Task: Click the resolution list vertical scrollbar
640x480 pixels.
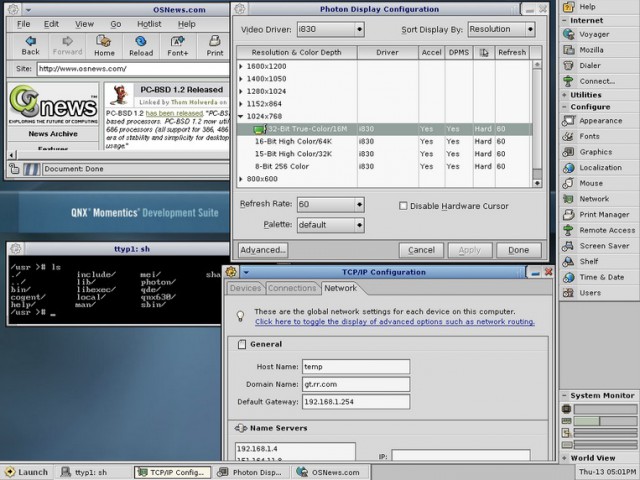Action: [537, 122]
